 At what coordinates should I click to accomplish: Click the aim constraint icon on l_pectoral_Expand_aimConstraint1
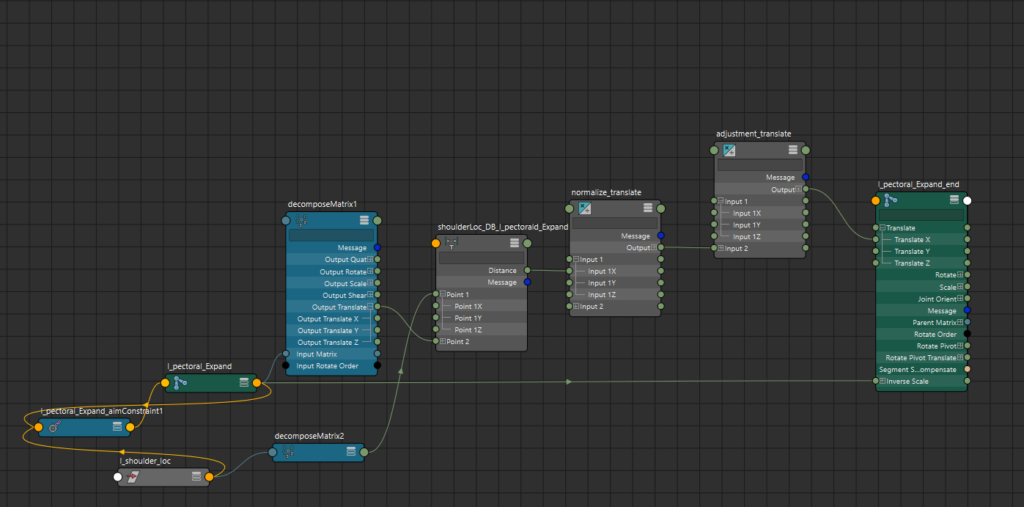pyautogui.click(x=55, y=427)
